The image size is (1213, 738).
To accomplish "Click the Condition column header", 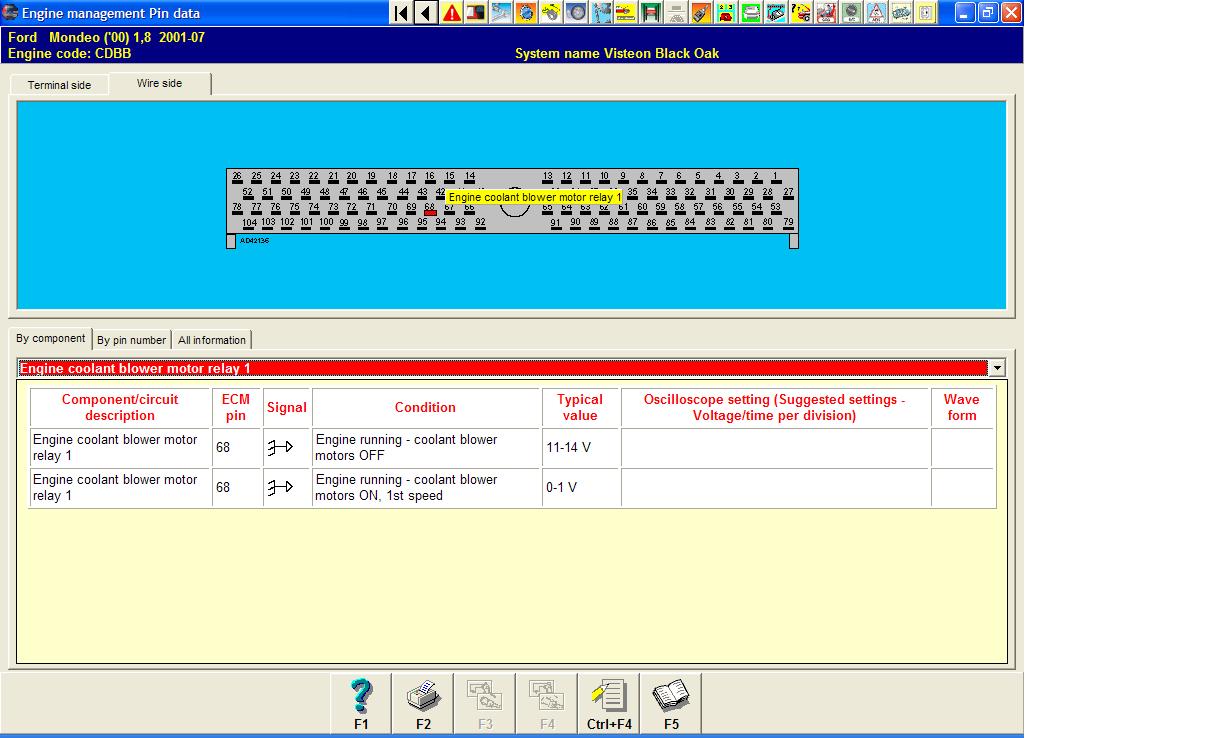I will [x=426, y=407].
